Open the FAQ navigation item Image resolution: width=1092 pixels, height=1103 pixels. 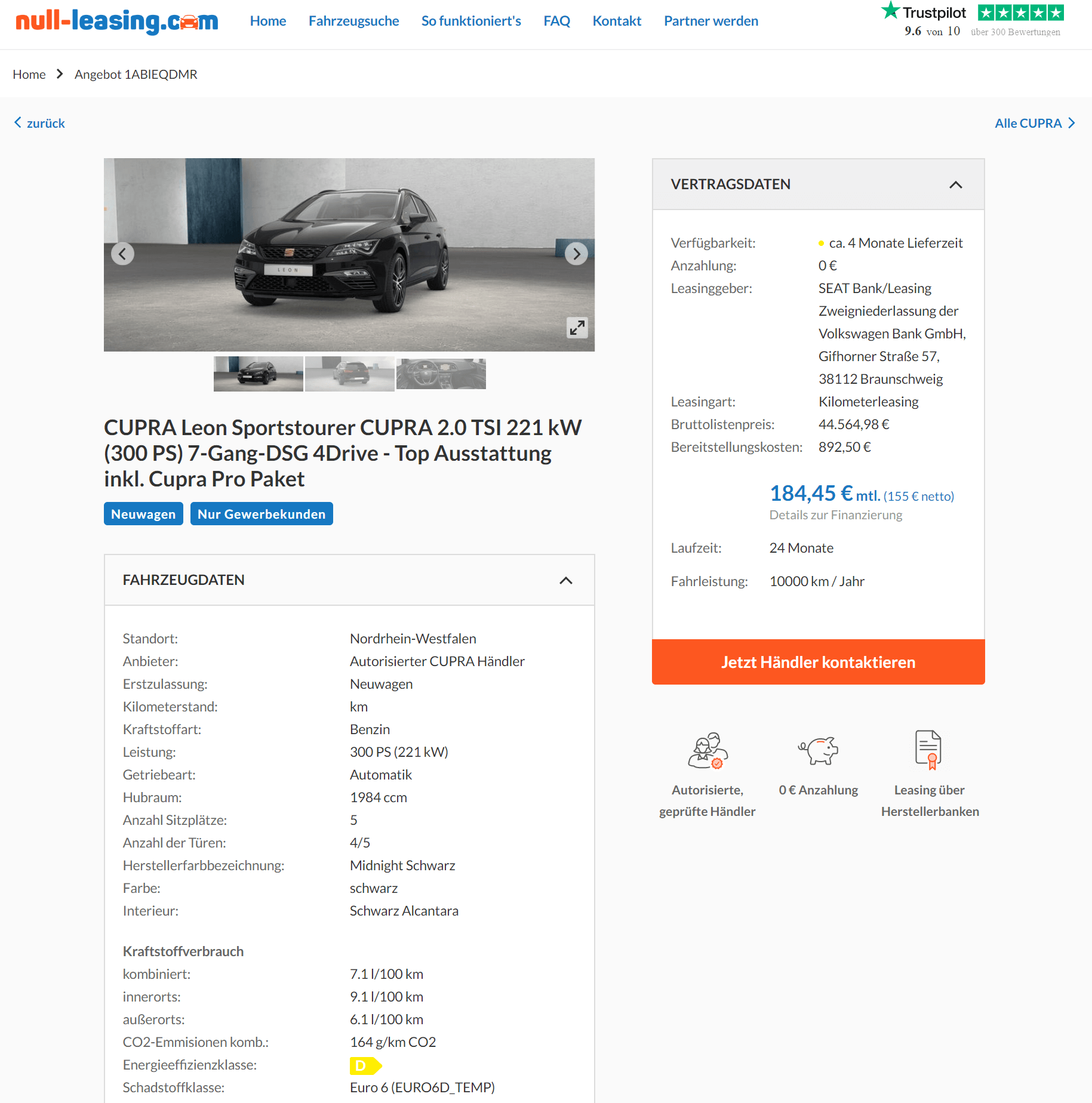(x=556, y=21)
